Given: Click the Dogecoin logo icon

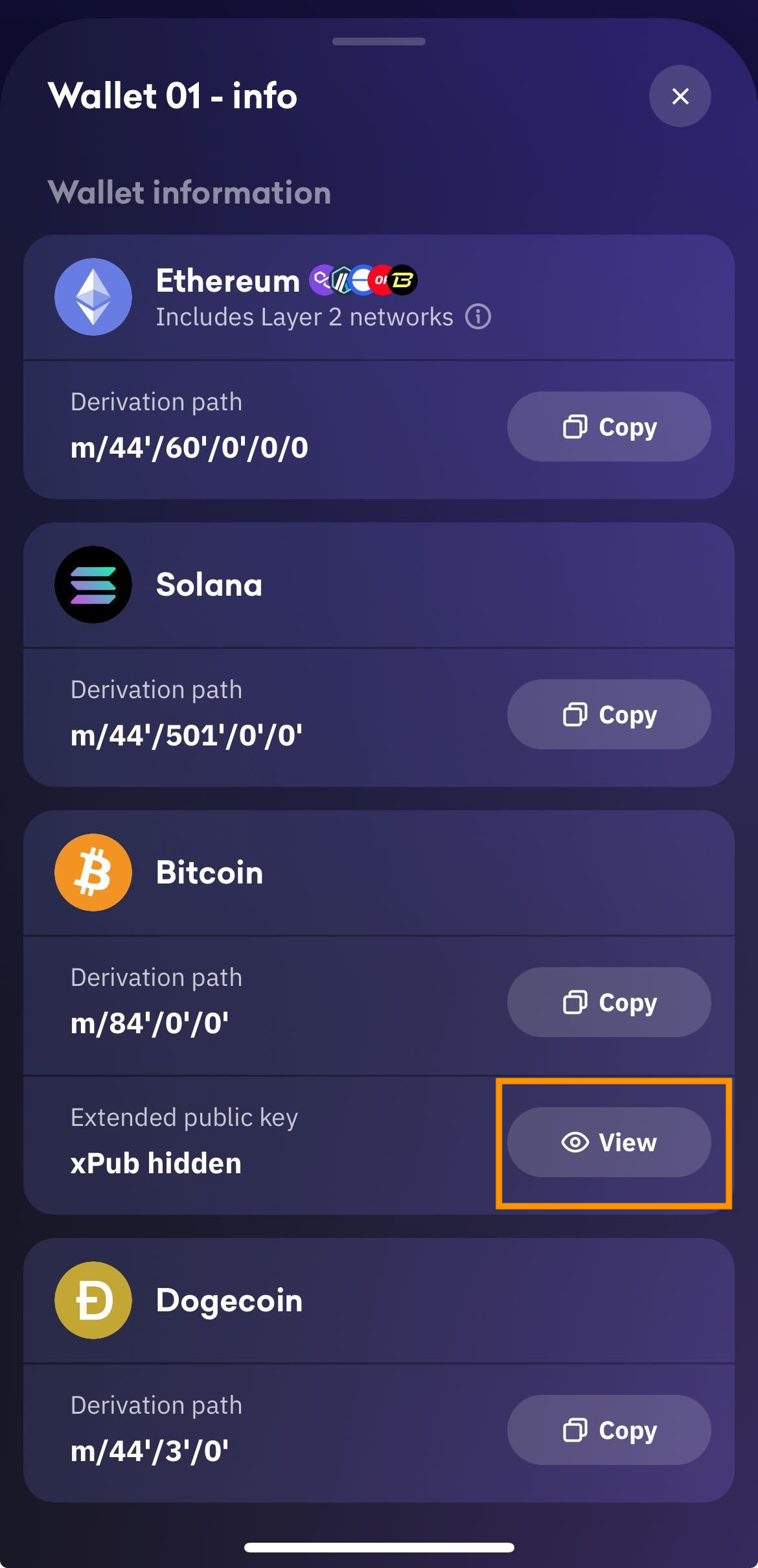Looking at the screenshot, I should tap(94, 1300).
